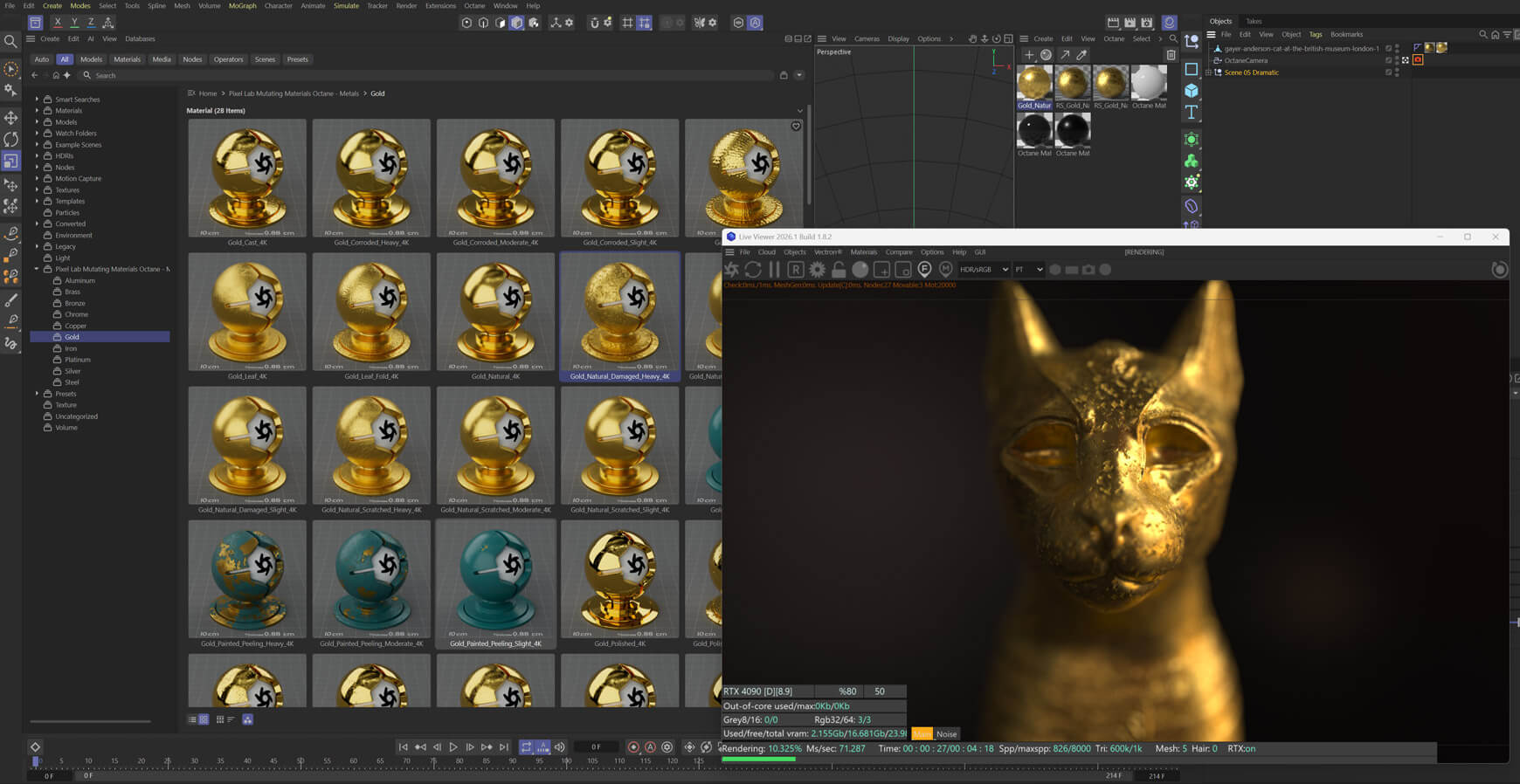Click the Home breadcrumb link
This screenshot has height=784, width=1520.
tap(208, 93)
